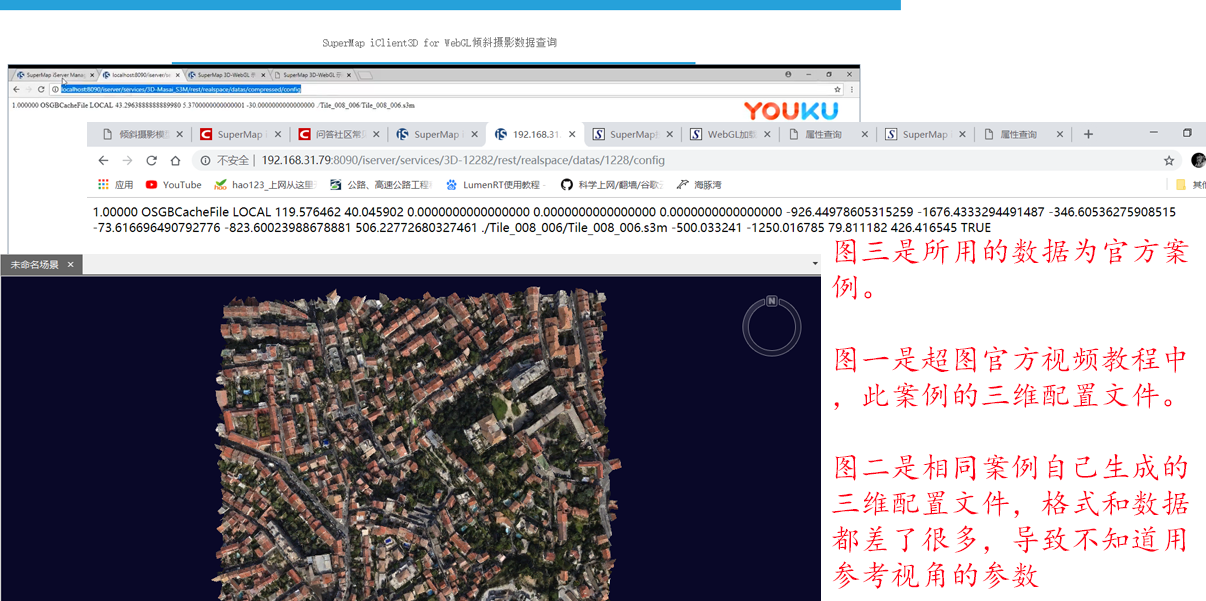Bookmark the 1228/config page with the star

1169,160
